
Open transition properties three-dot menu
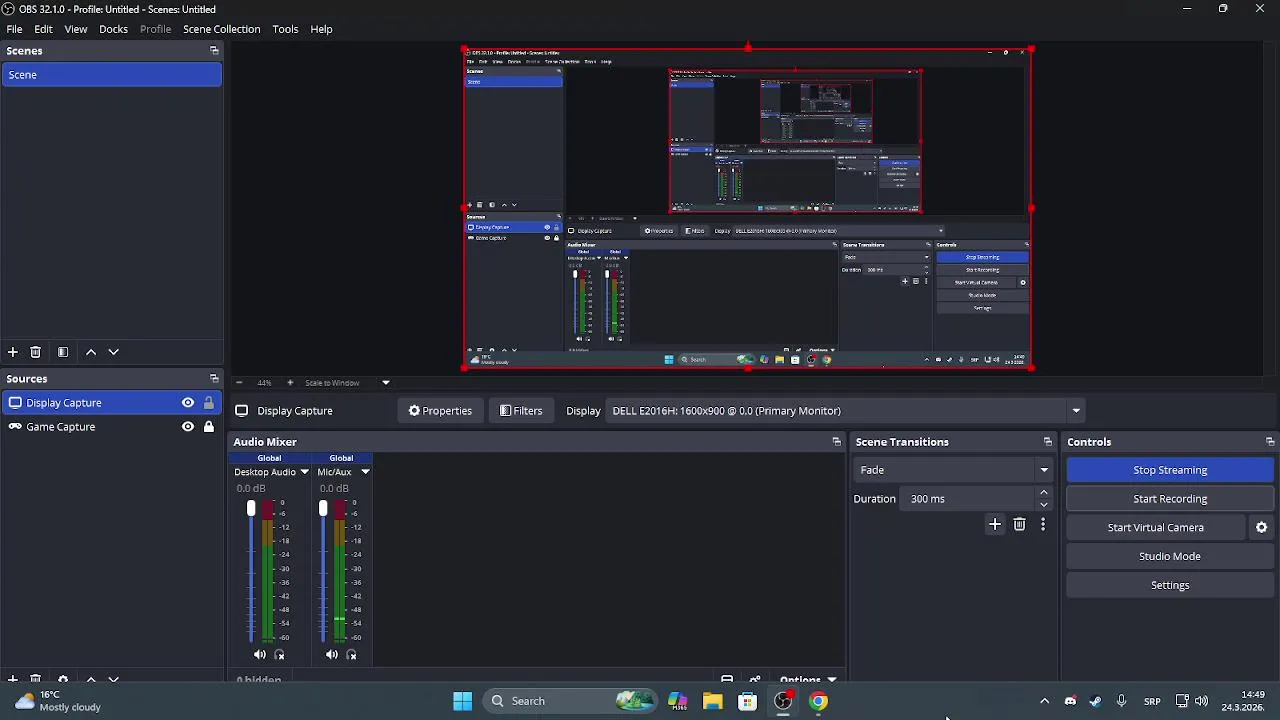pyautogui.click(x=1043, y=525)
